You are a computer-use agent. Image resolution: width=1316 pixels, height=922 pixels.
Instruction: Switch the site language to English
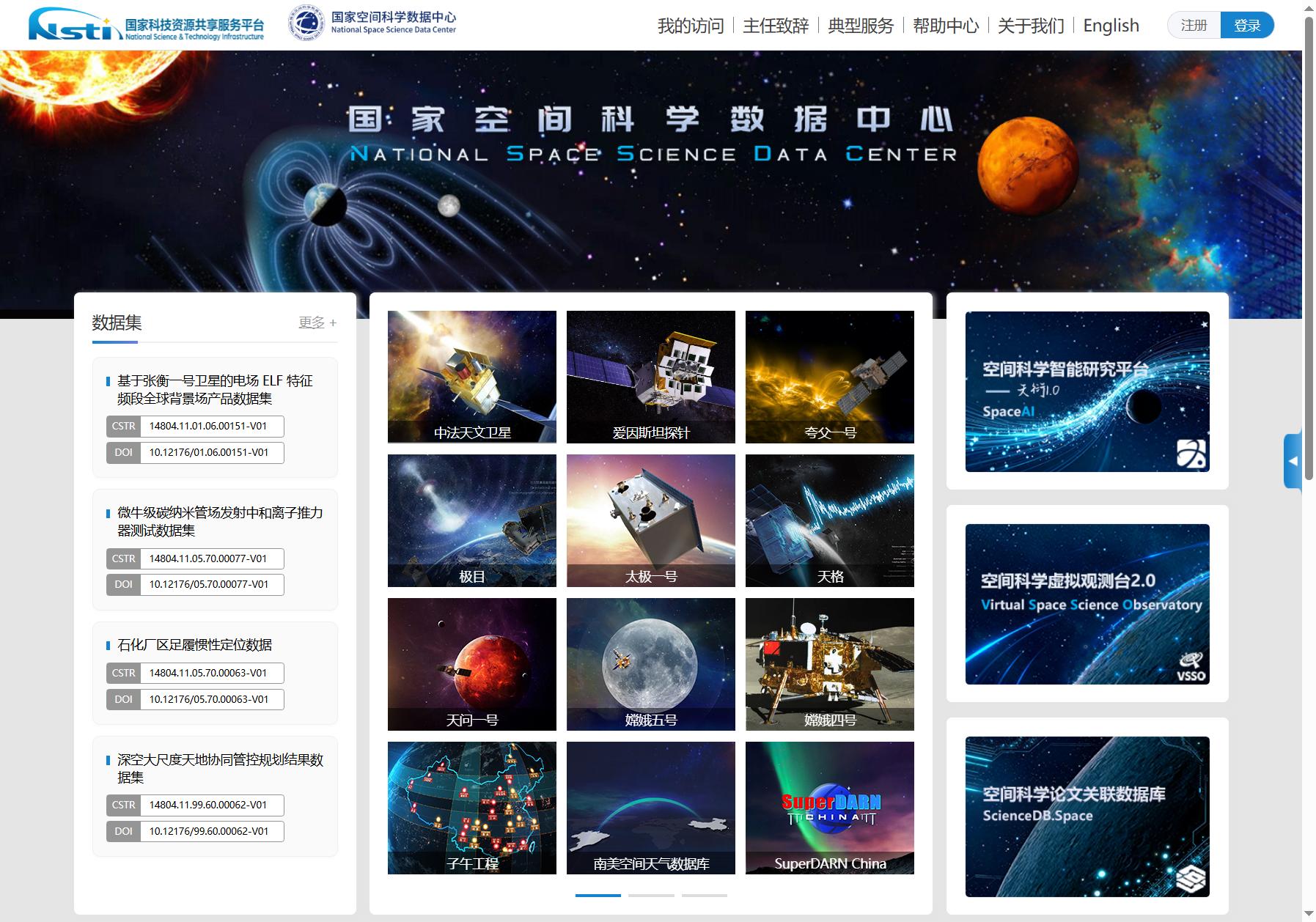click(1111, 26)
